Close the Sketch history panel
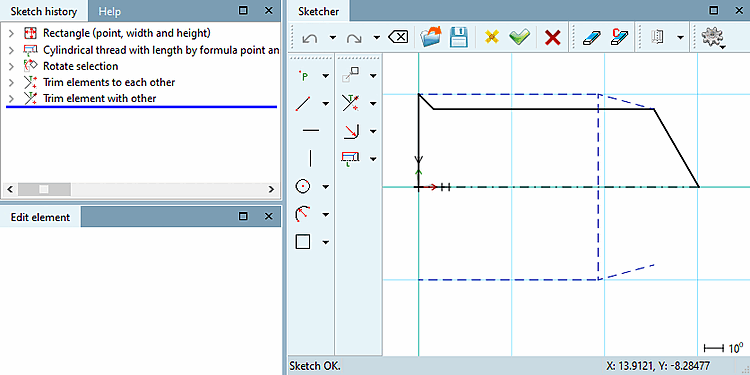Viewport: 750px width, 375px height. pos(268,11)
